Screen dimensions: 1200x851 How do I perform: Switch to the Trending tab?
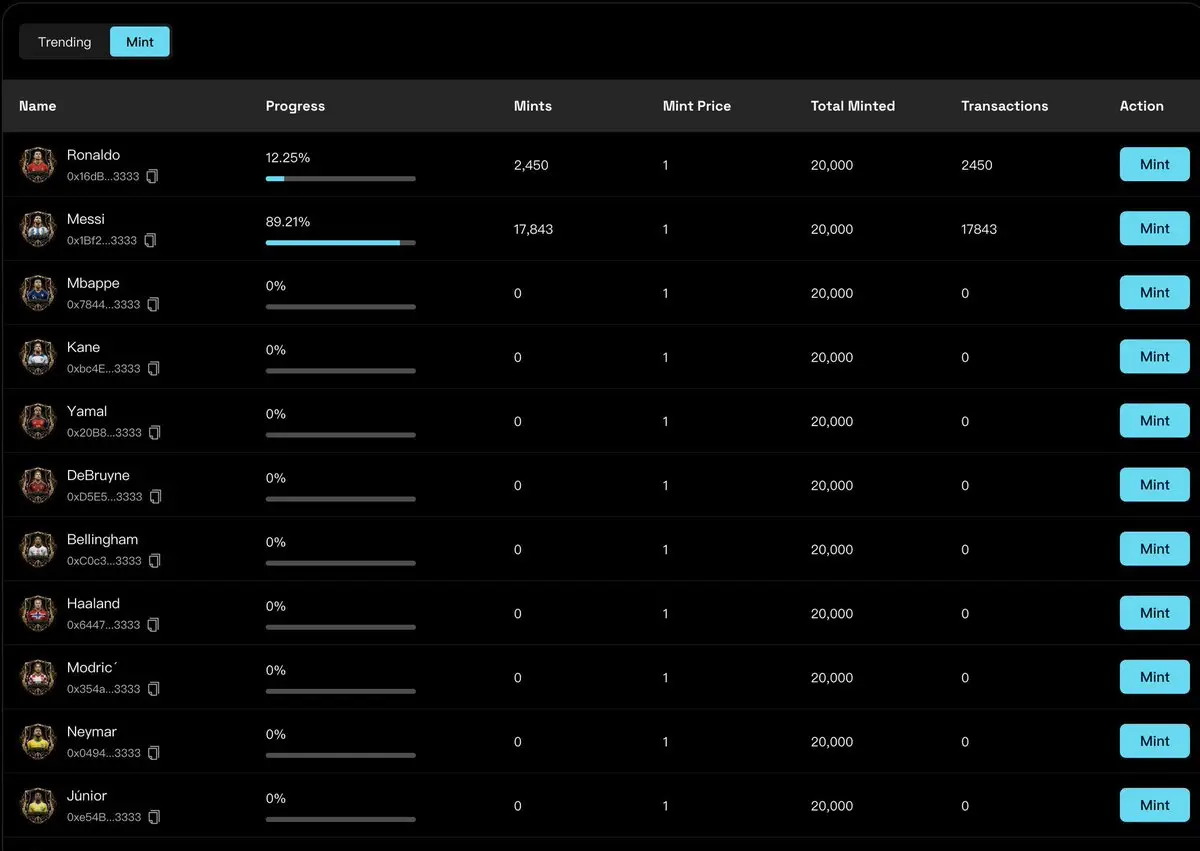click(x=65, y=42)
